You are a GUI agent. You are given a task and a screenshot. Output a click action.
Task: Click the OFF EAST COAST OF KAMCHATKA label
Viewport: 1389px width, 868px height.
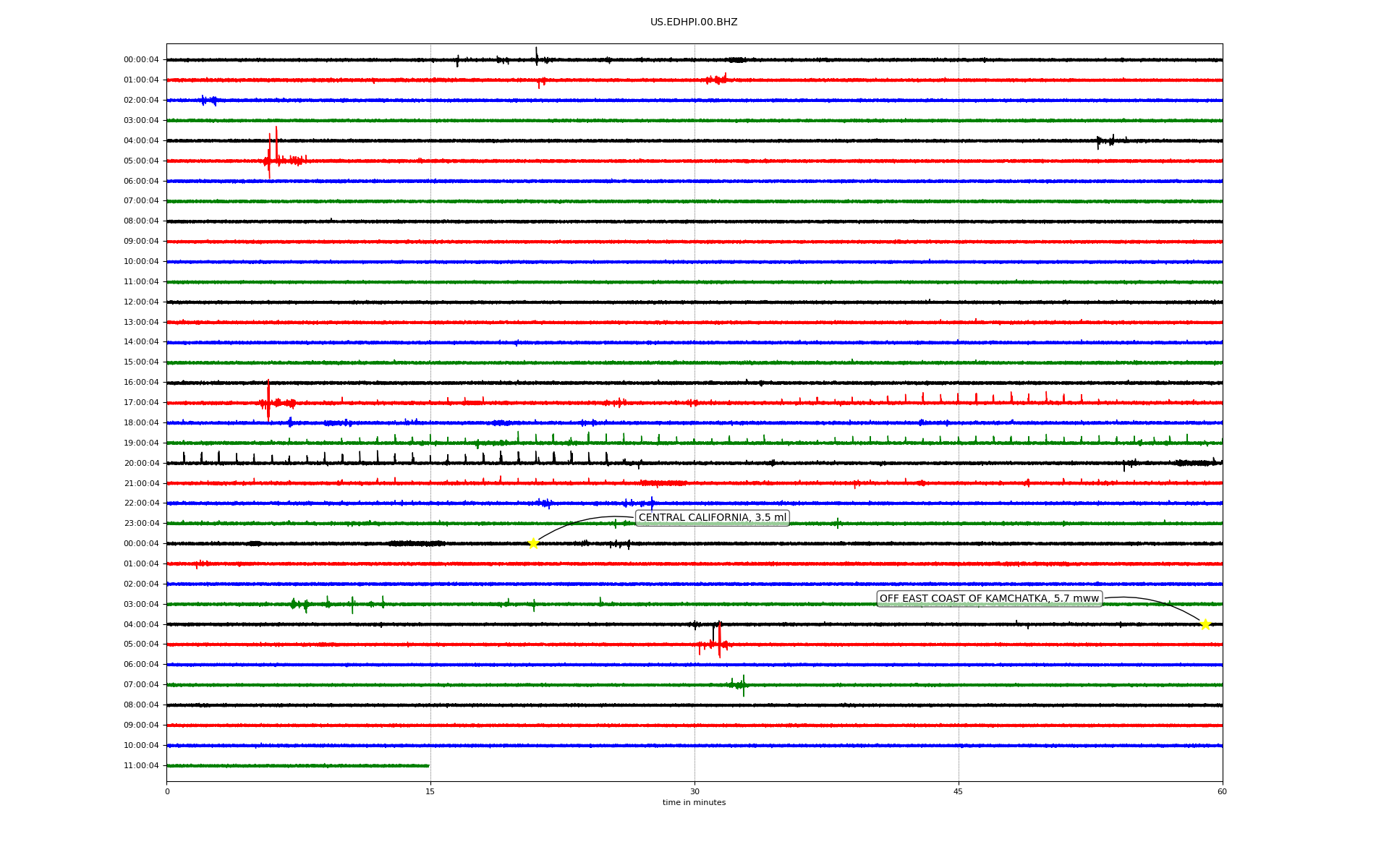989,598
